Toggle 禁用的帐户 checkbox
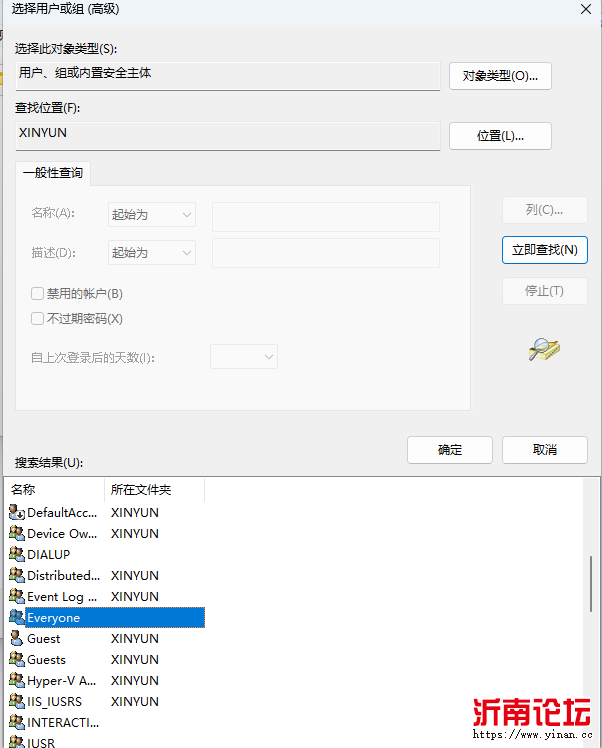The image size is (602, 748). (x=38, y=294)
